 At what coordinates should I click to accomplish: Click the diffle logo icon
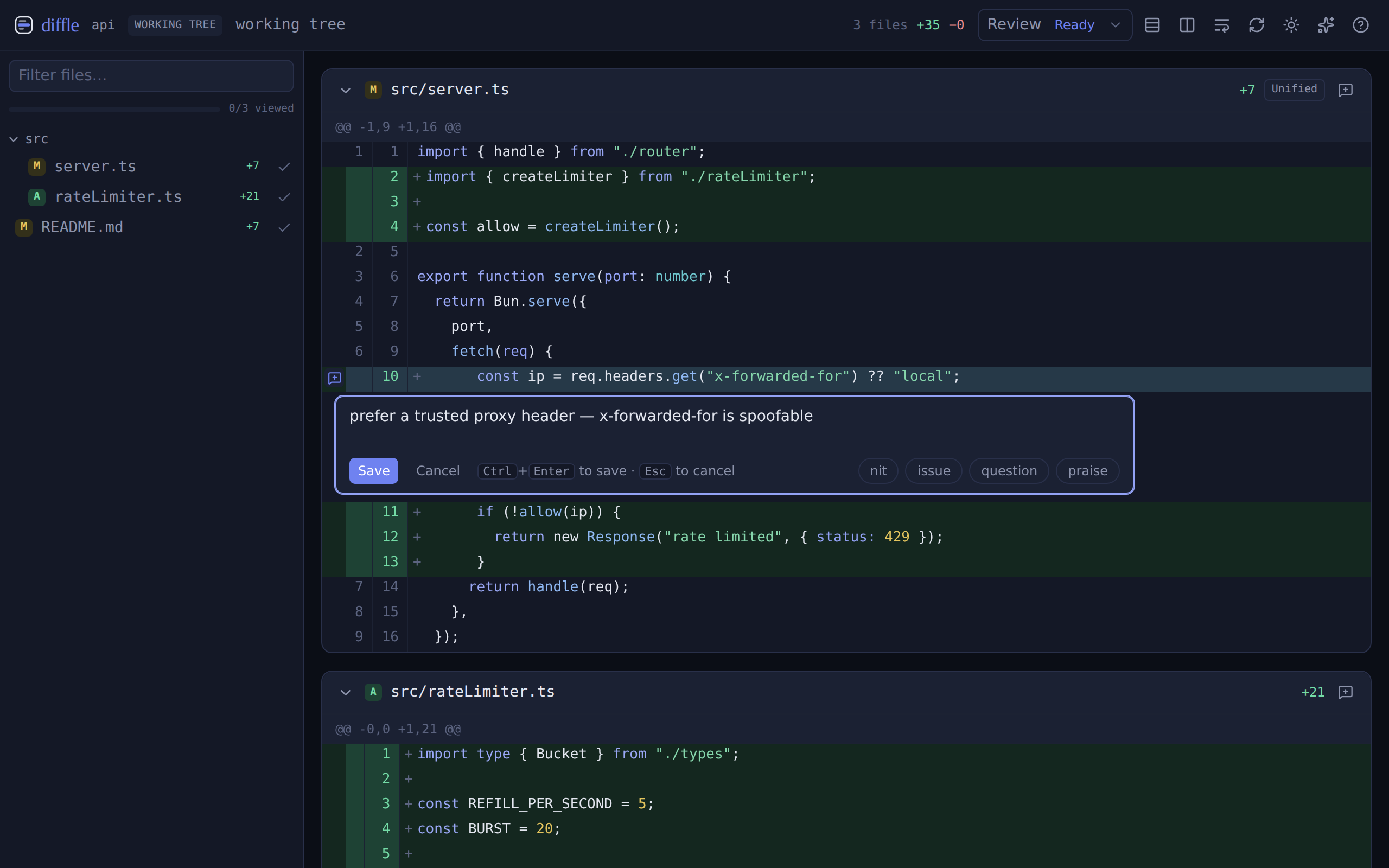tap(23, 25)
